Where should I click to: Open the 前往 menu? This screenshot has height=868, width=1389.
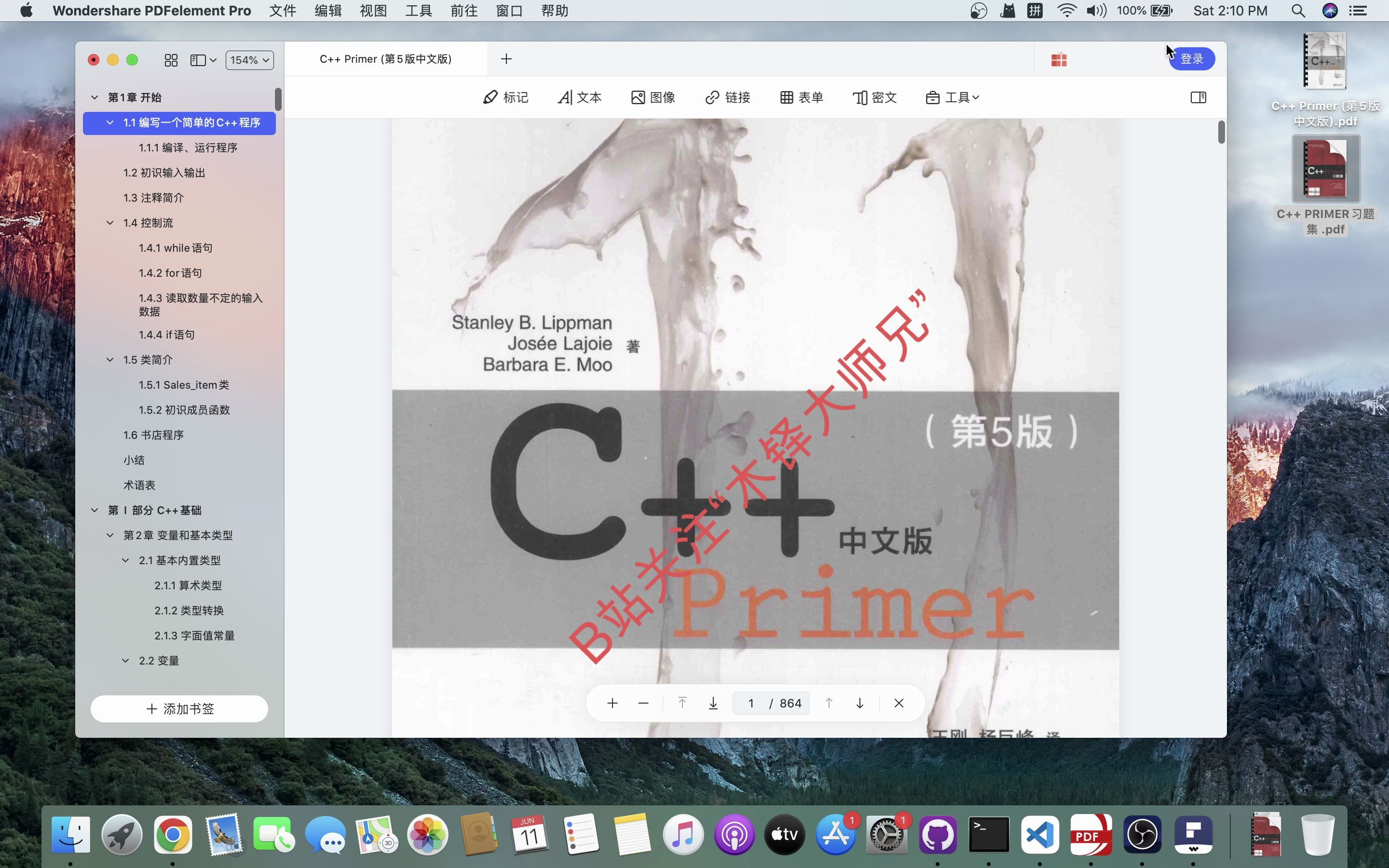(x=464, y=11)
